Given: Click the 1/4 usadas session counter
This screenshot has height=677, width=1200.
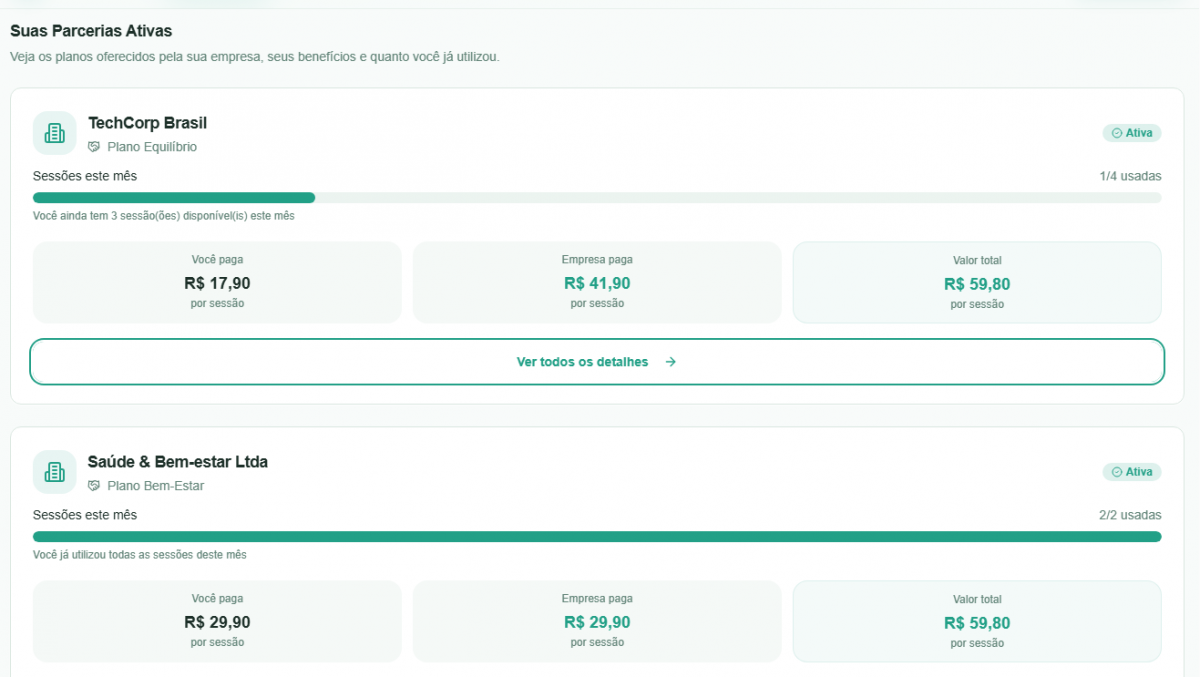Looking at the screenshot, I should (1130, 176).
